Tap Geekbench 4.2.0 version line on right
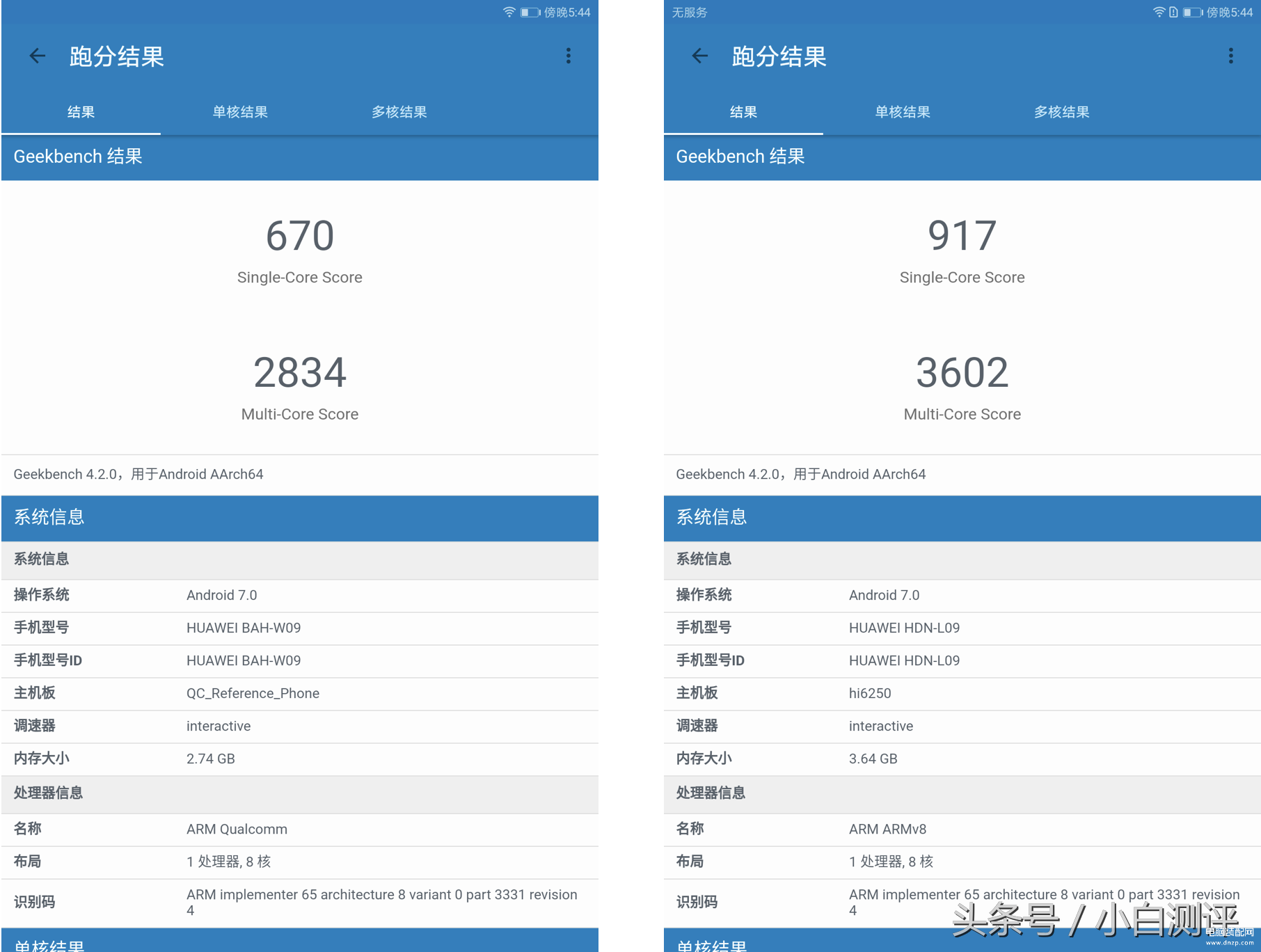1261x952 pixels. 801,474
